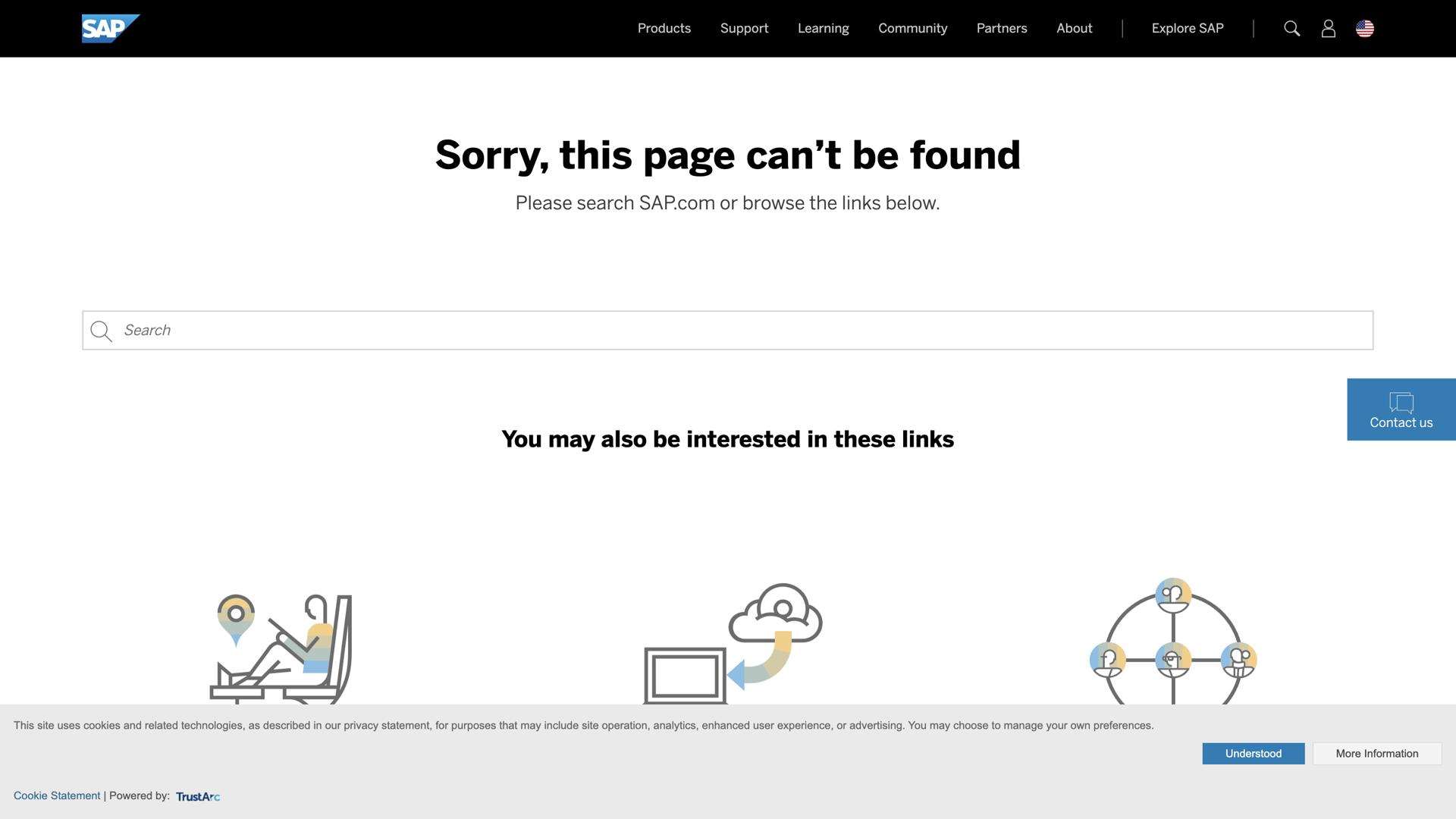1456x819 pixels.
Task: Expand the Products menu
Action: (664, 29)
